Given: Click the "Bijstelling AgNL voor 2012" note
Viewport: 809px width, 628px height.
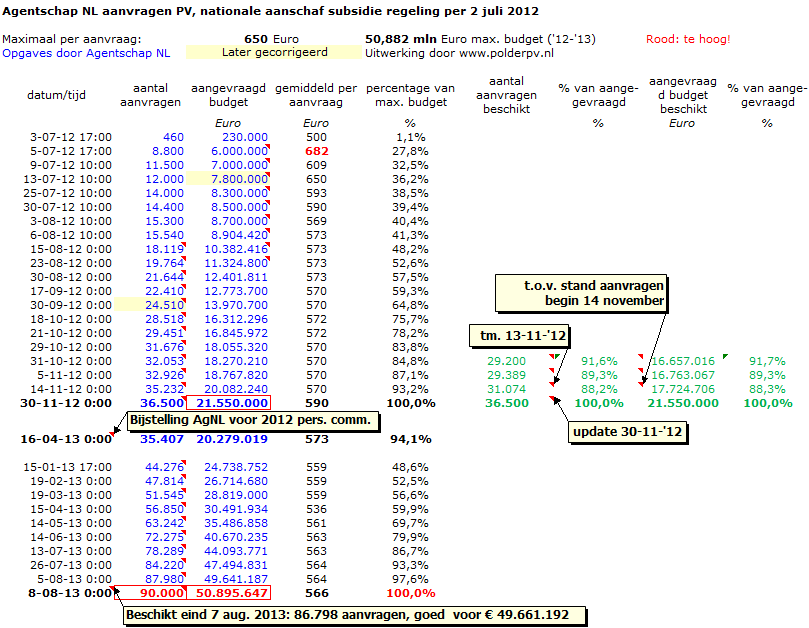Looking at the screenshot, I should click(250, 419).
